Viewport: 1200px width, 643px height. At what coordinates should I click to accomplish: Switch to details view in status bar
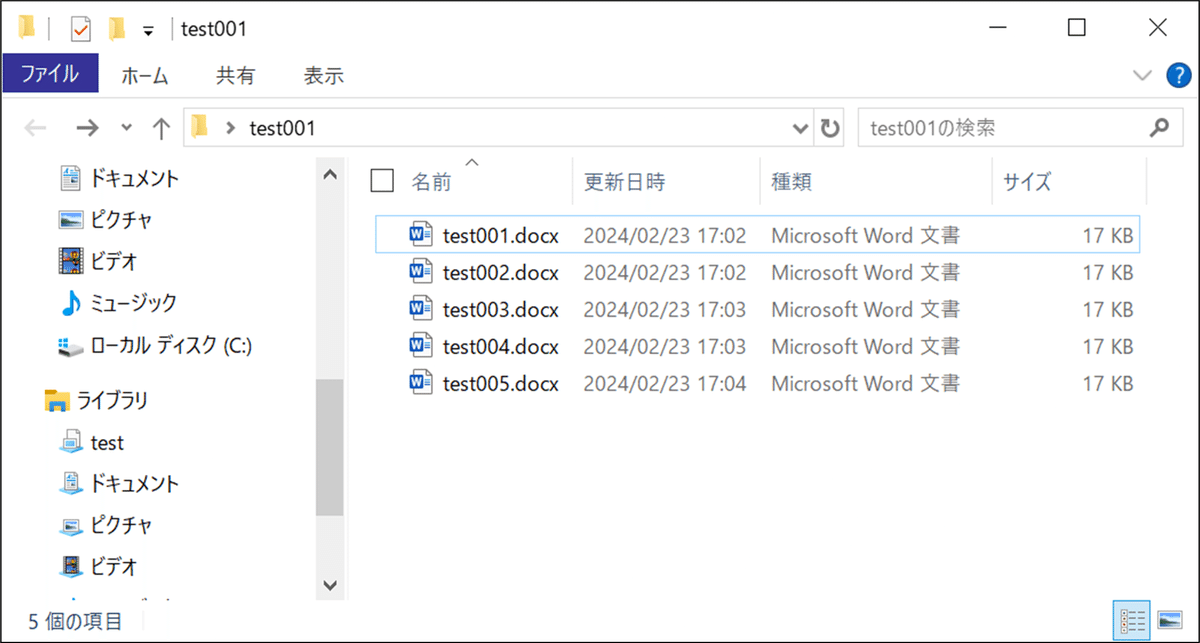[1130, 620]
